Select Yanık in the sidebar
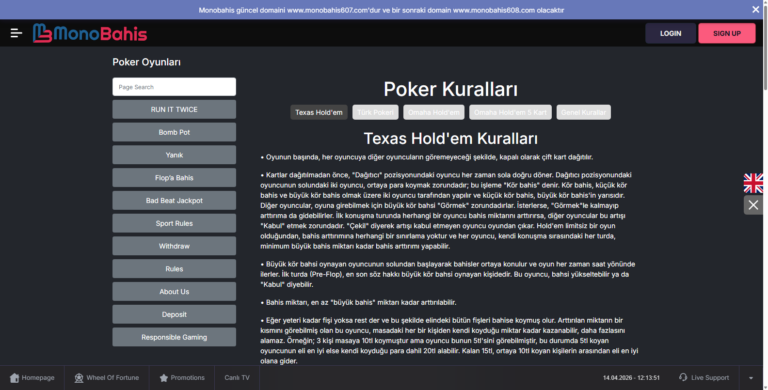The width and height of the screenshot is (768, 390). [174, 155]
